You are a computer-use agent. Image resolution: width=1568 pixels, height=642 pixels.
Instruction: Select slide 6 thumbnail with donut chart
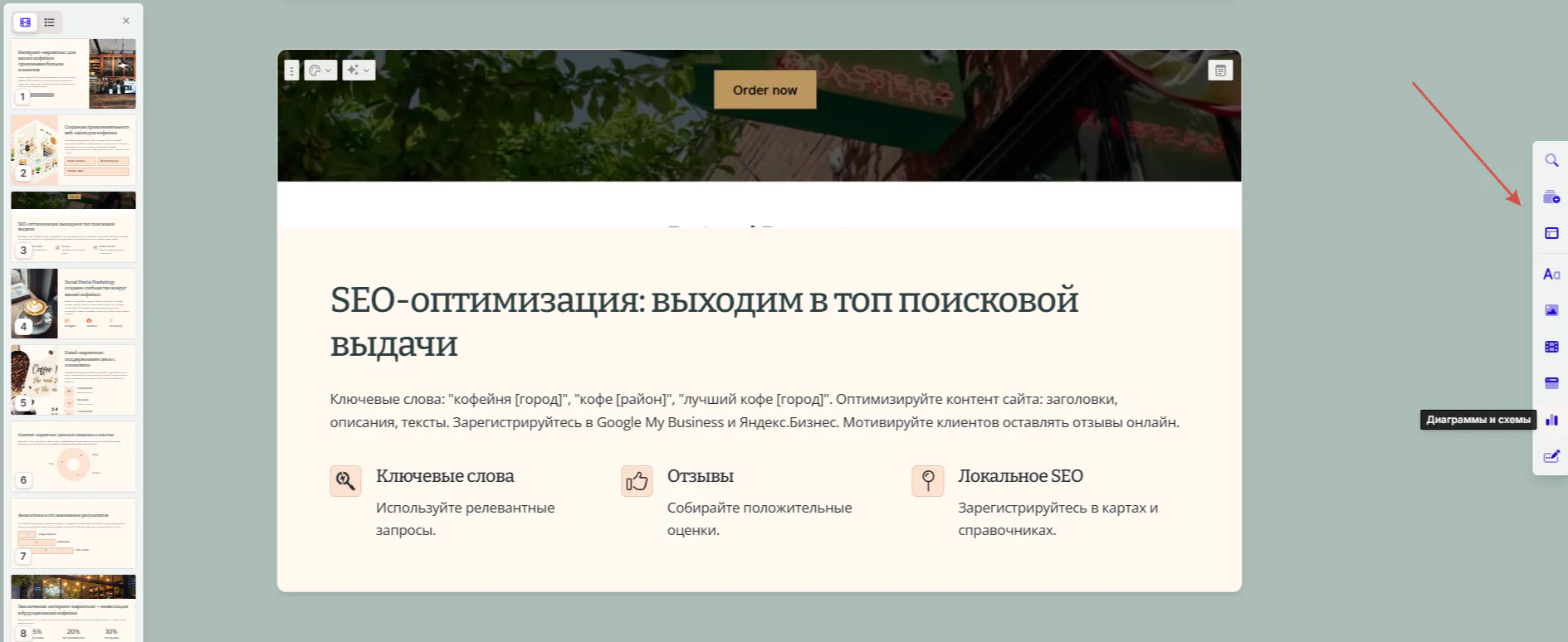(73, 457)
